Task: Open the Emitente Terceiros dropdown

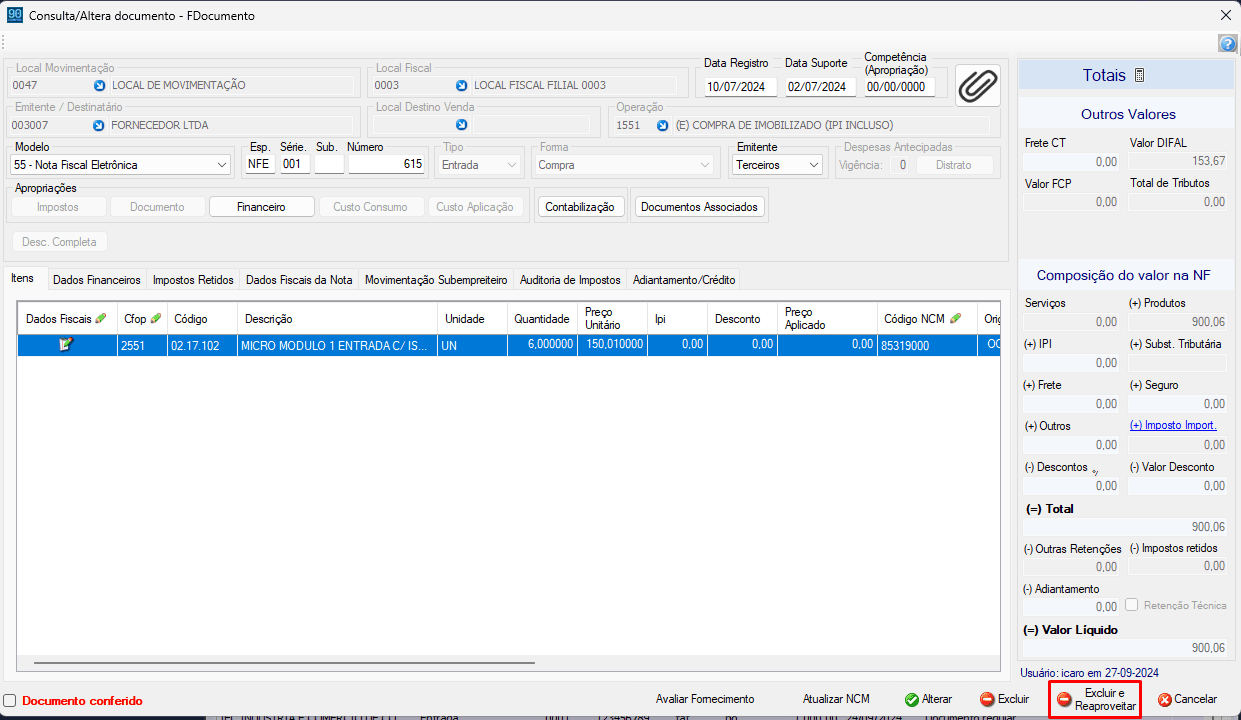Action: [812, 165]
